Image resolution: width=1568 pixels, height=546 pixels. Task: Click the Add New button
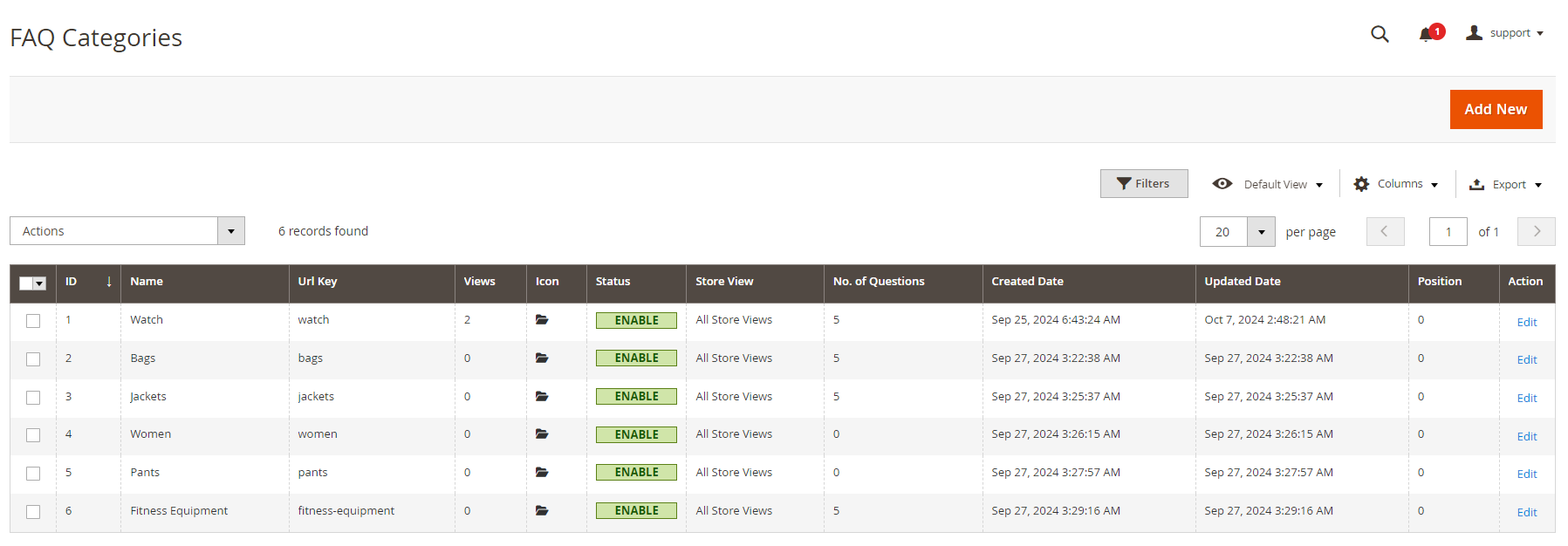point(1496,109)
